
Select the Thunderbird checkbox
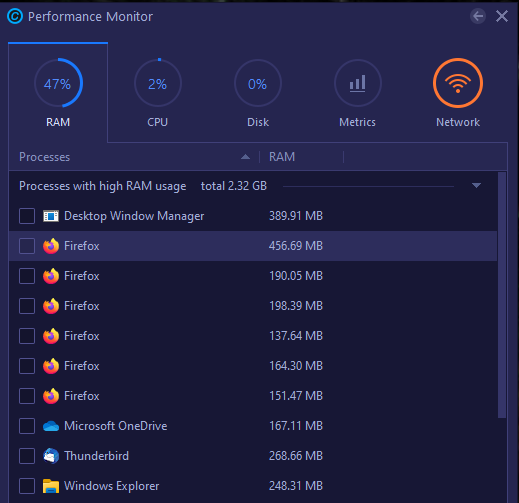[27, 456]
